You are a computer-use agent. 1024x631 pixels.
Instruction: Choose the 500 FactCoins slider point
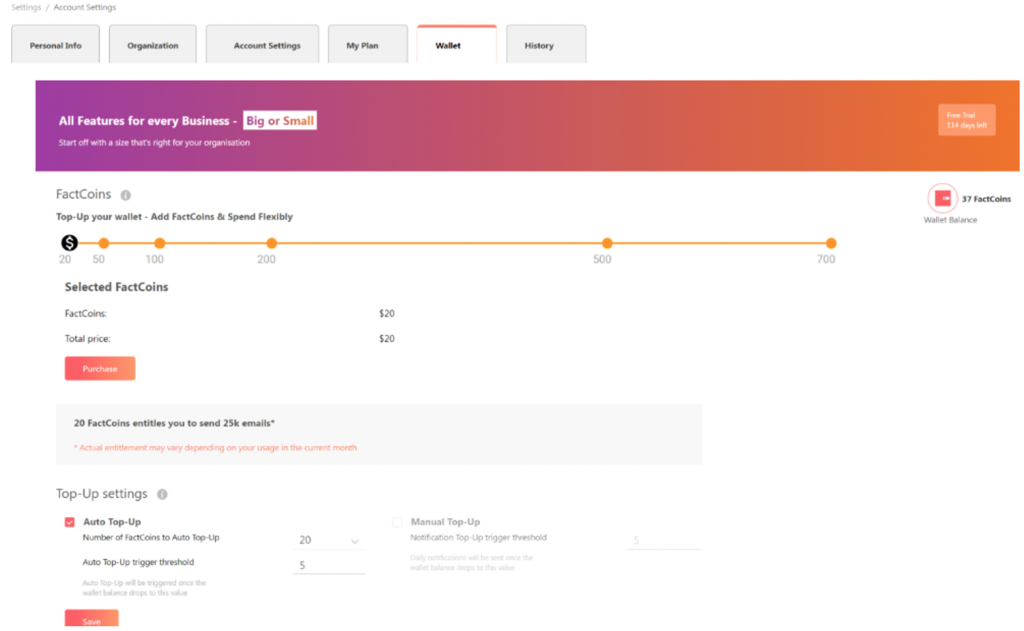(607, 243)
